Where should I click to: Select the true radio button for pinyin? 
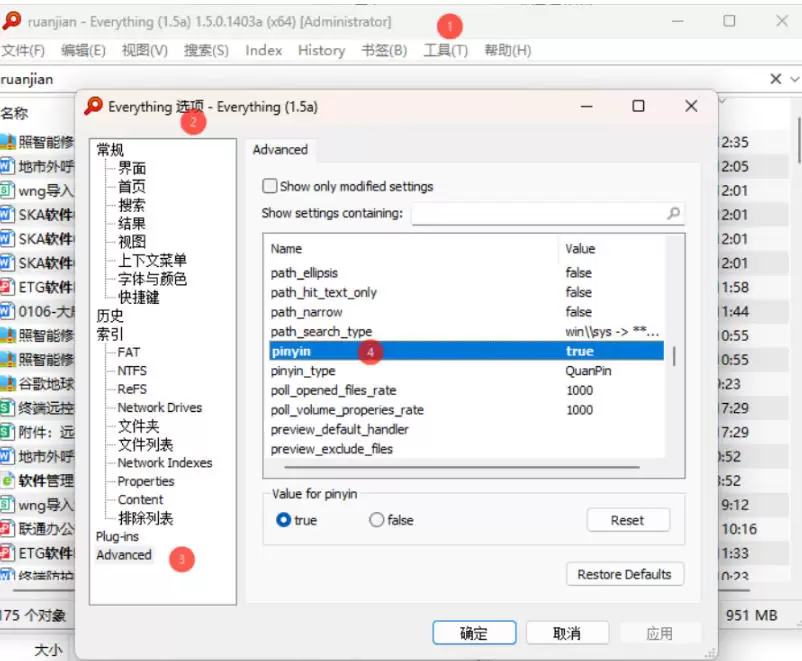coord(283,520)
